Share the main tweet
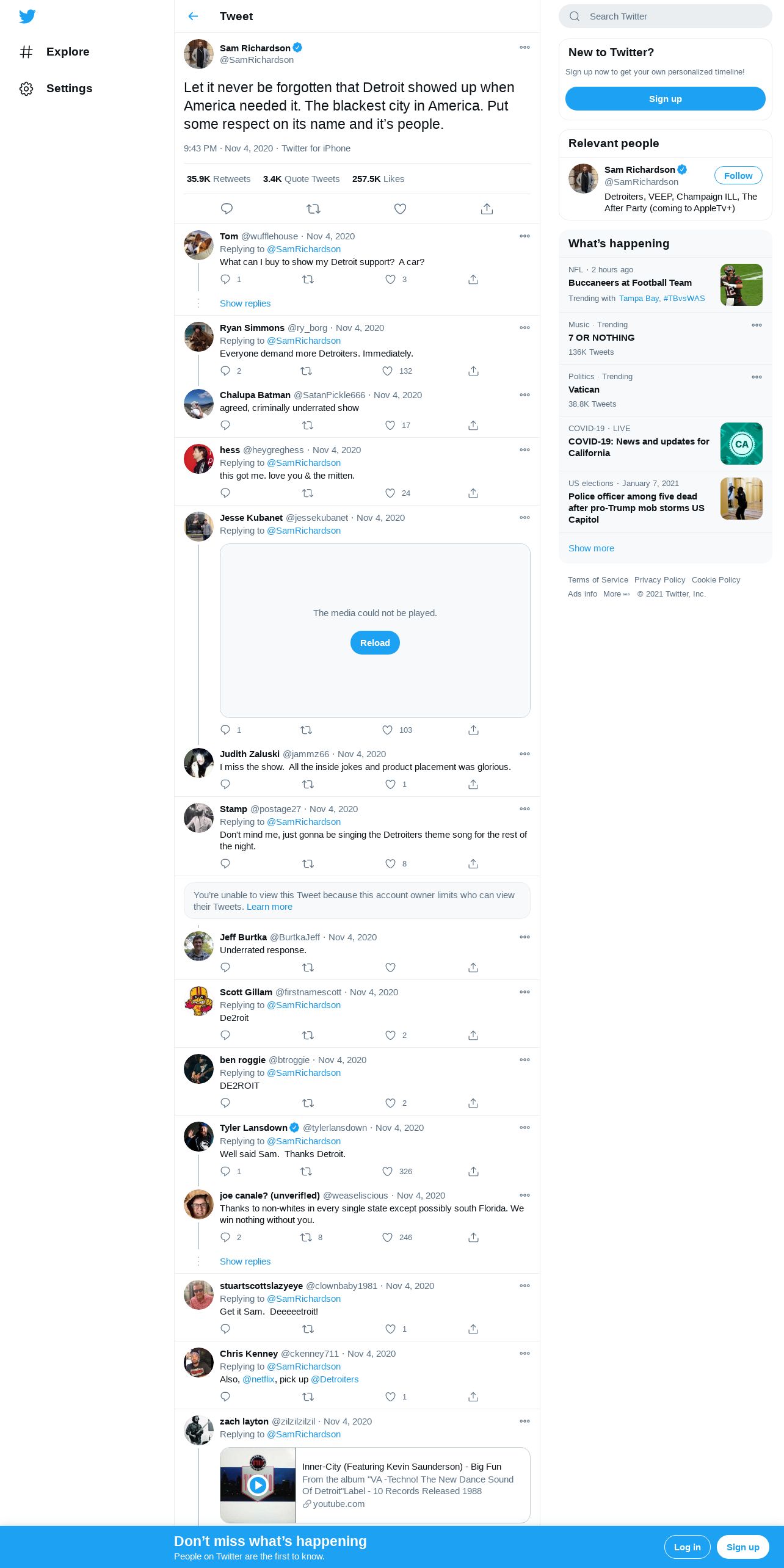The width and height of the screenshot is (784, 1568). click(x=487, y=209)
